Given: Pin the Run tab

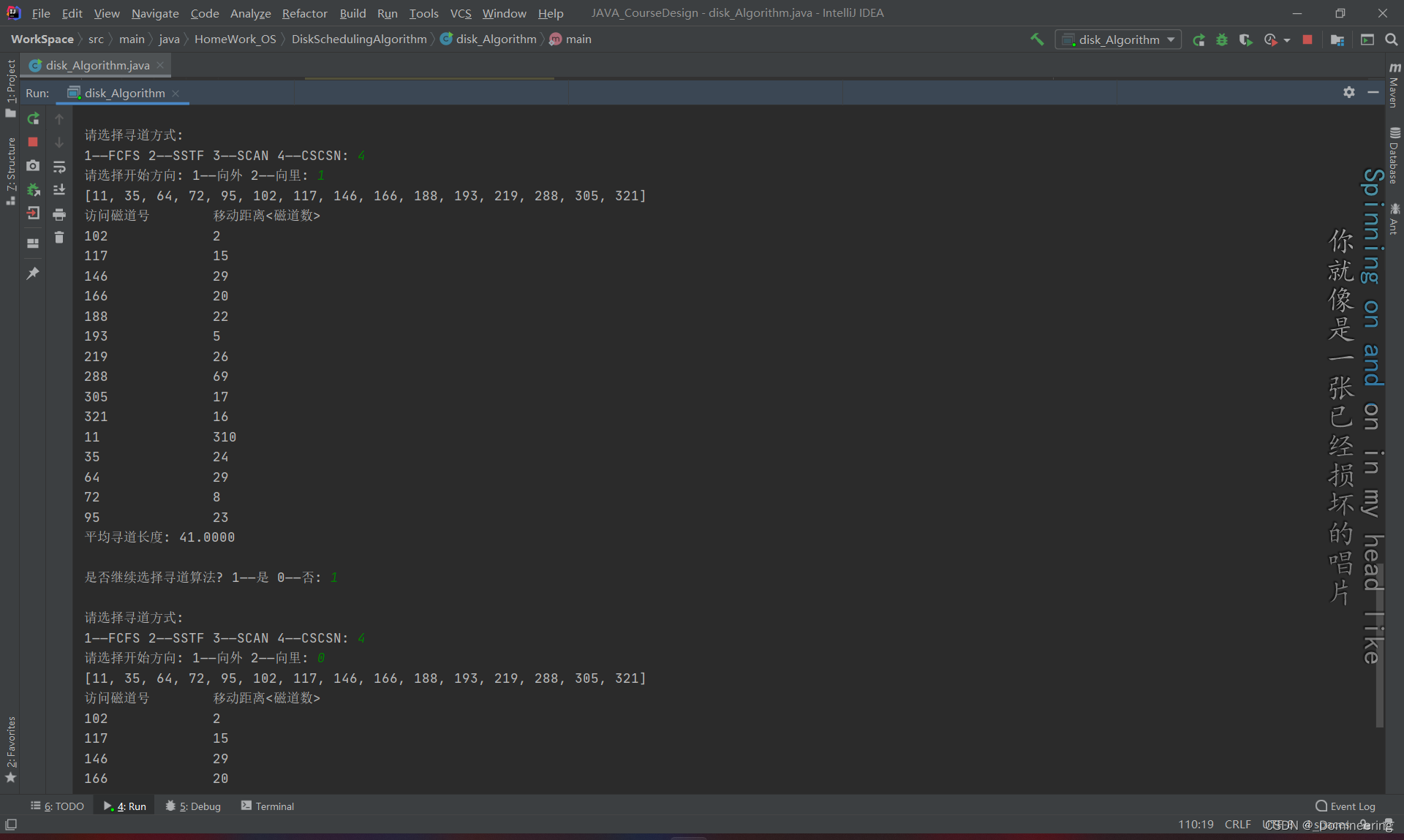Looking at the screenshot, I should 33,273.
